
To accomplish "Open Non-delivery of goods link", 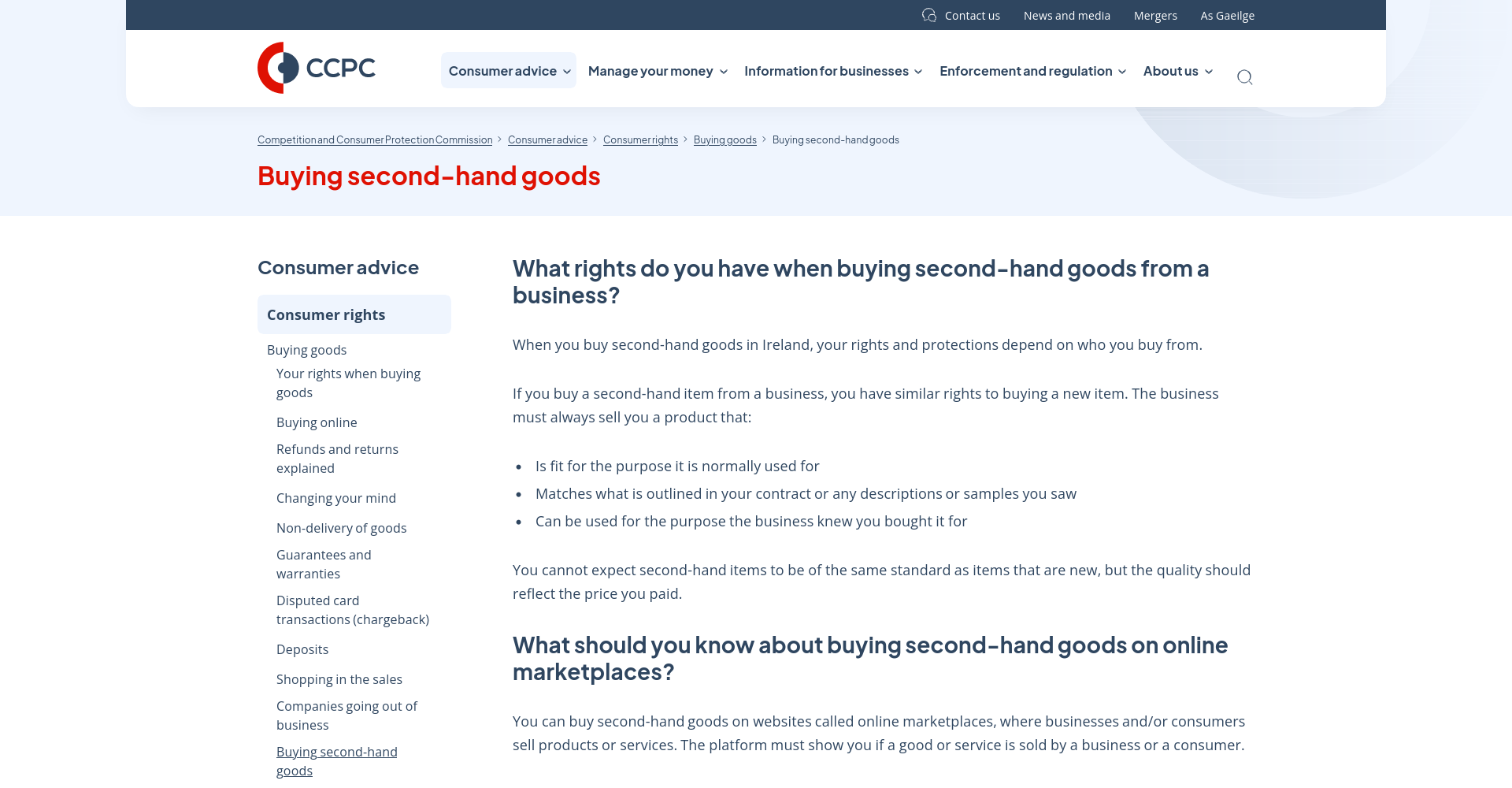I will point(341,528).
